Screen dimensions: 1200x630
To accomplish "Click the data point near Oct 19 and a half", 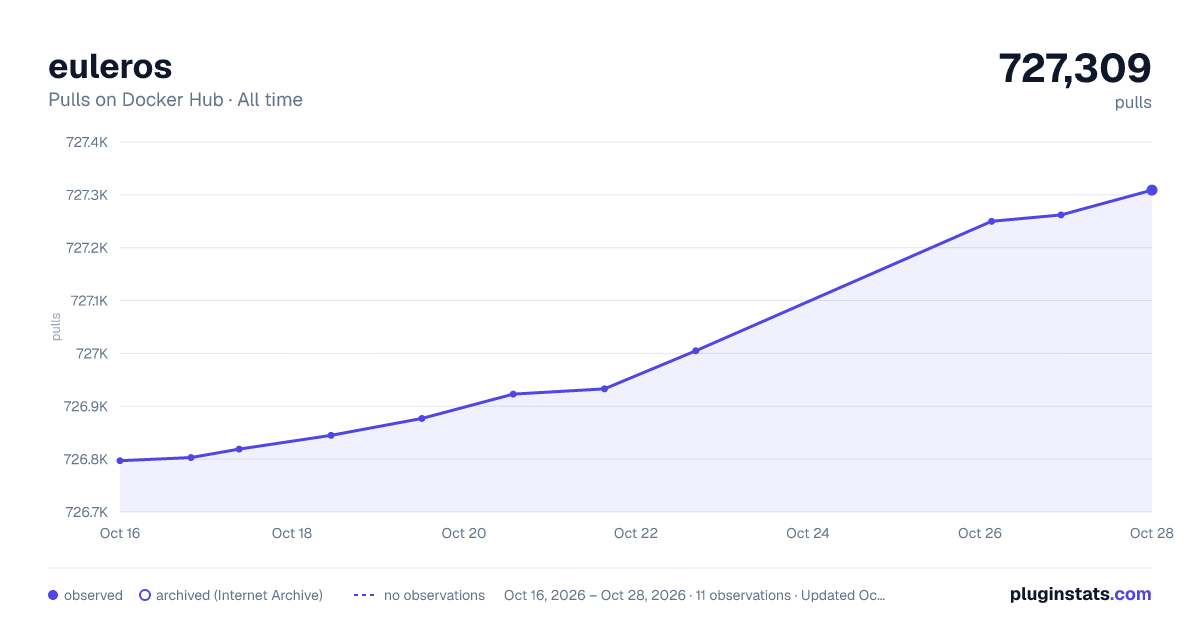I will (x=422, y=418).
